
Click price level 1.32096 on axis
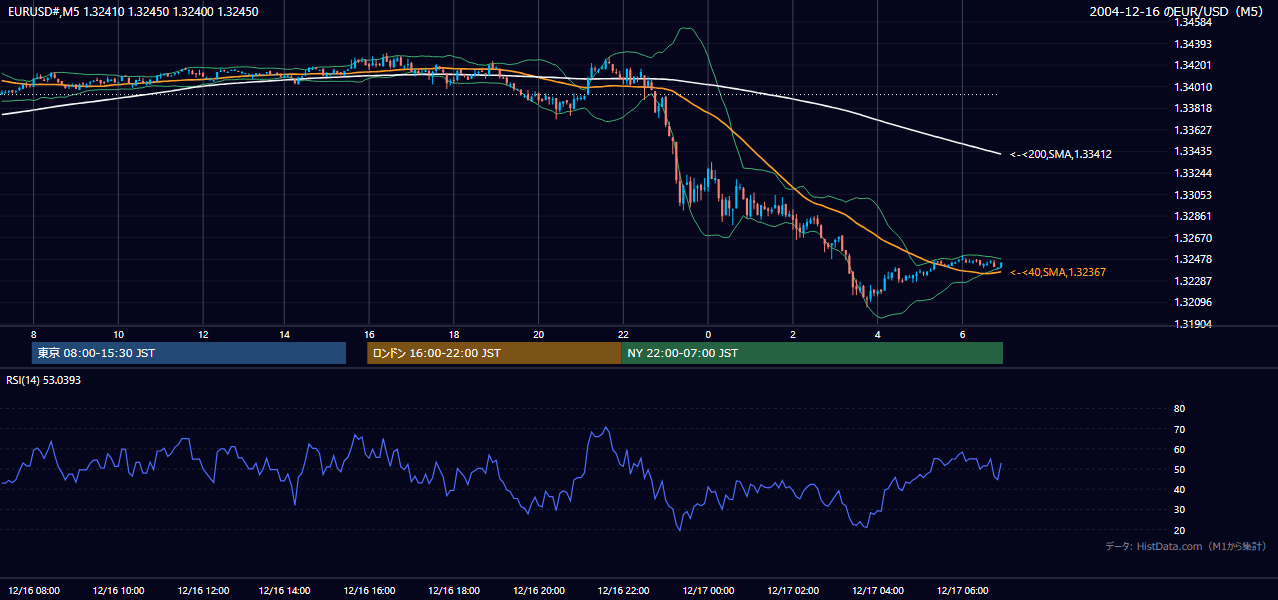click(1193, 302)
